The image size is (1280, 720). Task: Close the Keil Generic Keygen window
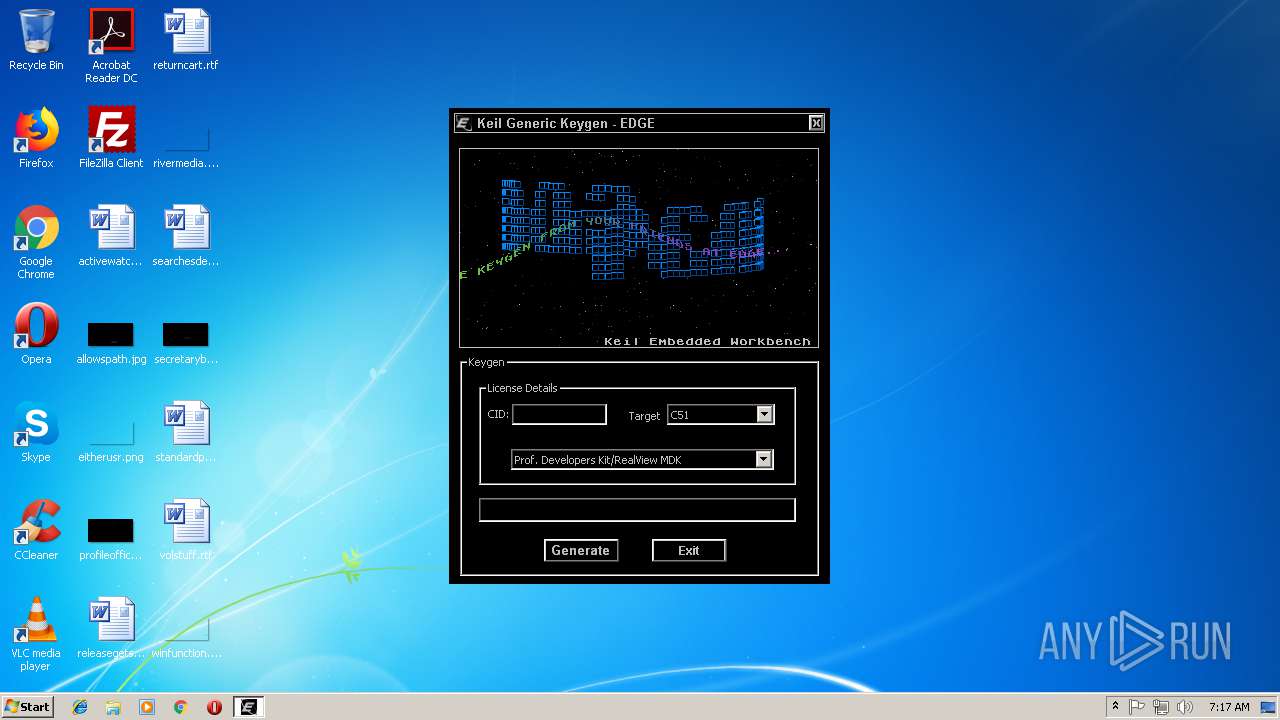(816, 123)
